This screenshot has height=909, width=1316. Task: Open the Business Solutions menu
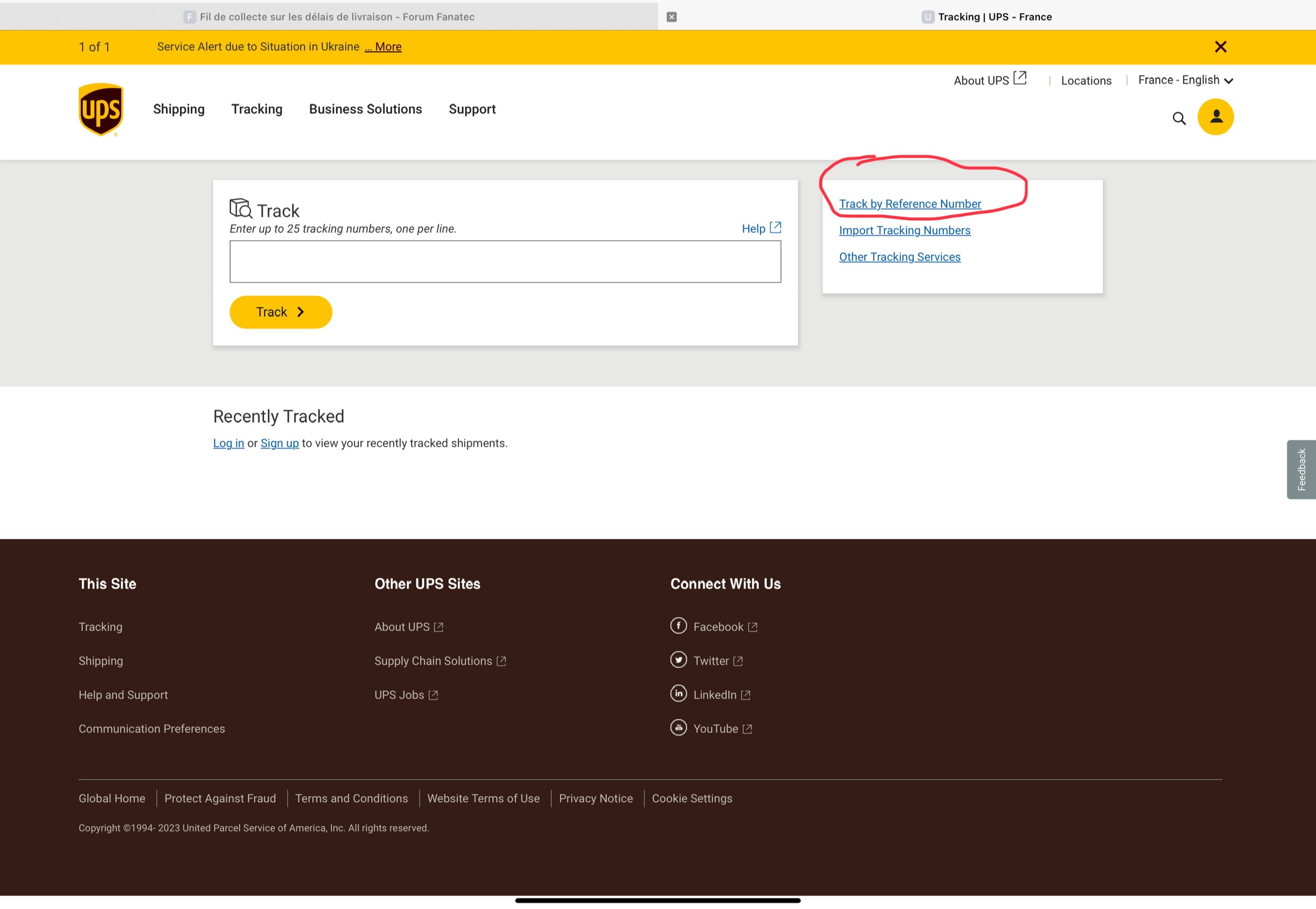point(365,109)
